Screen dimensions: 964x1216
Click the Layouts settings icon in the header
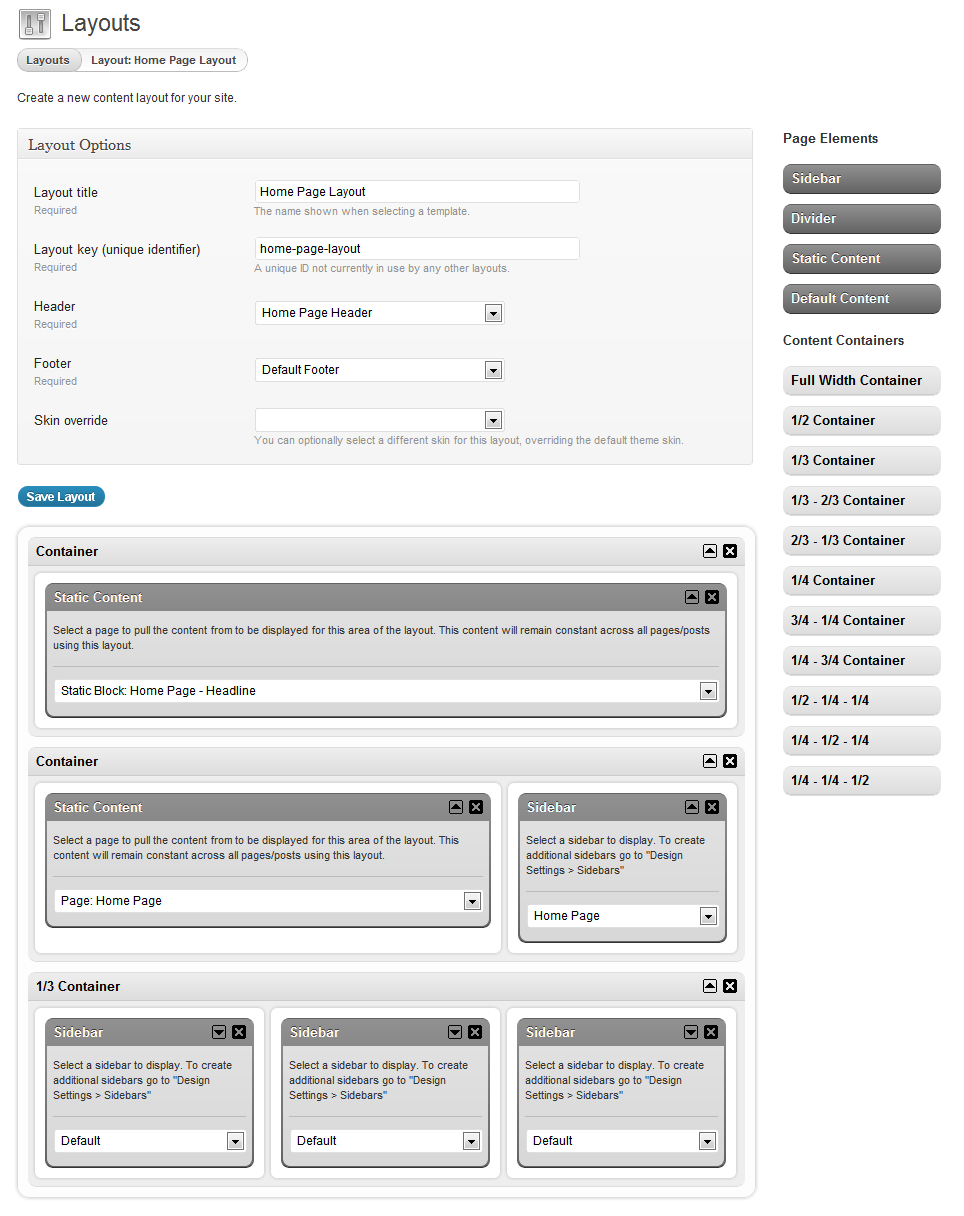(35, 24)
